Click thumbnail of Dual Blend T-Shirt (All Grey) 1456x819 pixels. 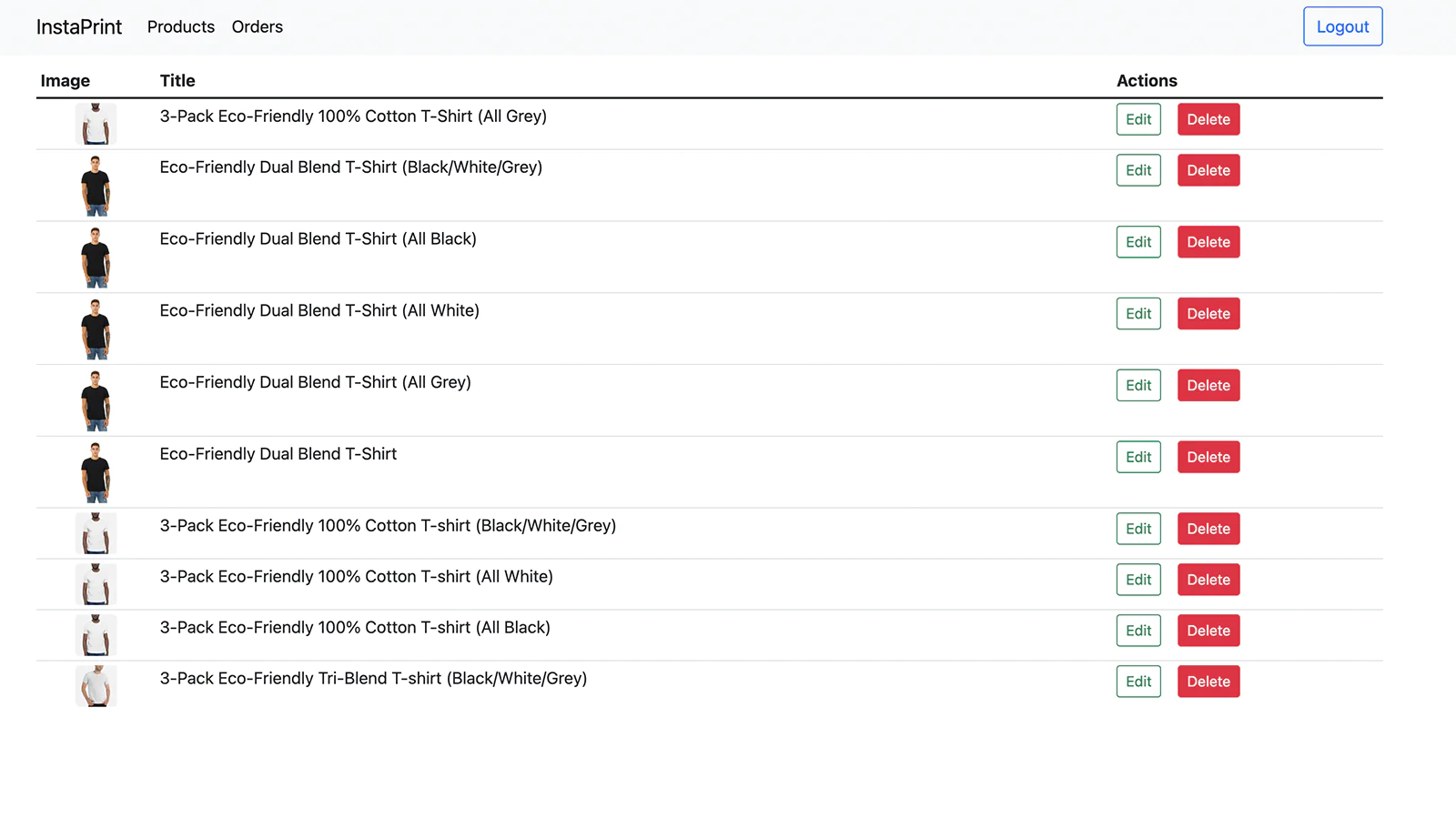(x=96, y=401)
